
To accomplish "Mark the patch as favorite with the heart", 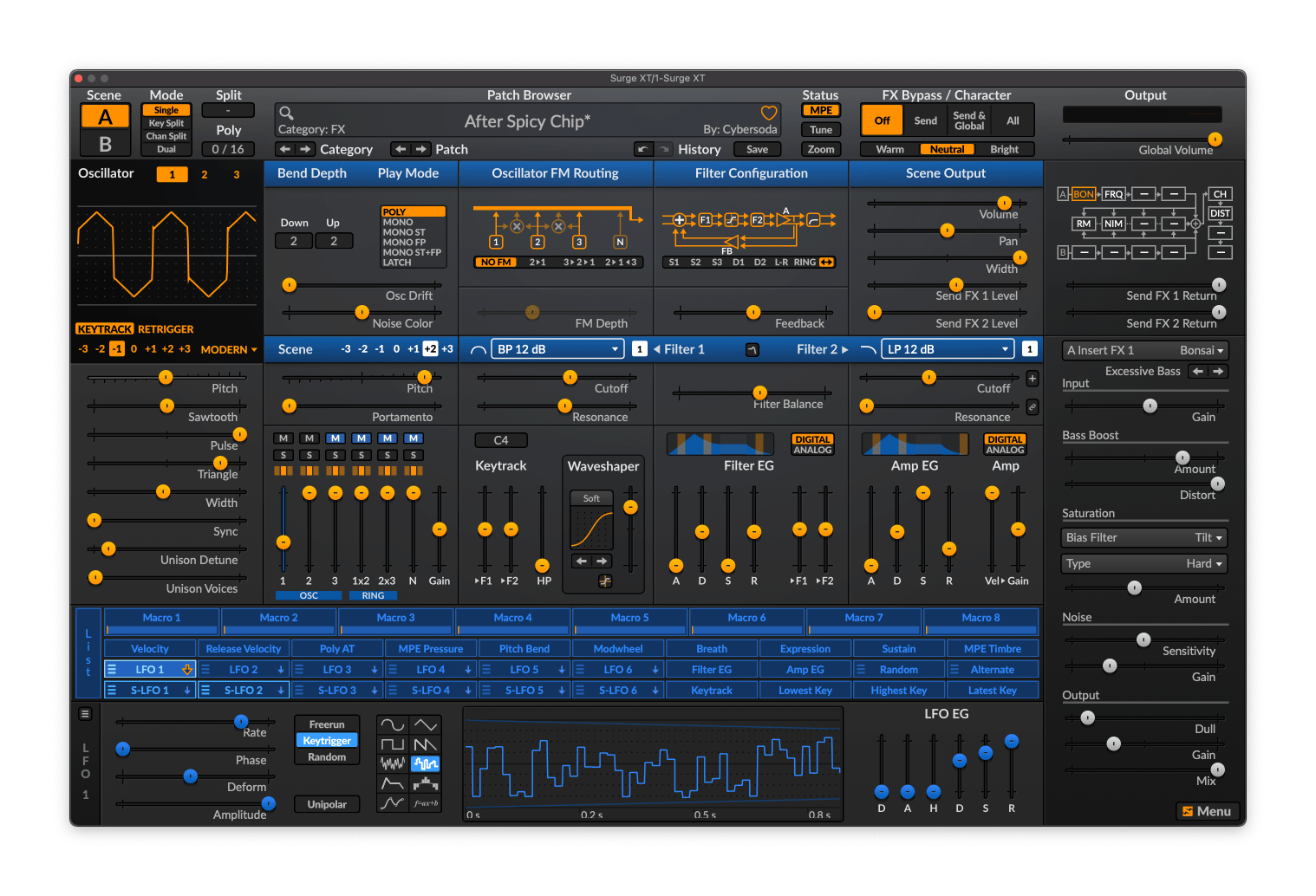I will click(x=769, y=112).
